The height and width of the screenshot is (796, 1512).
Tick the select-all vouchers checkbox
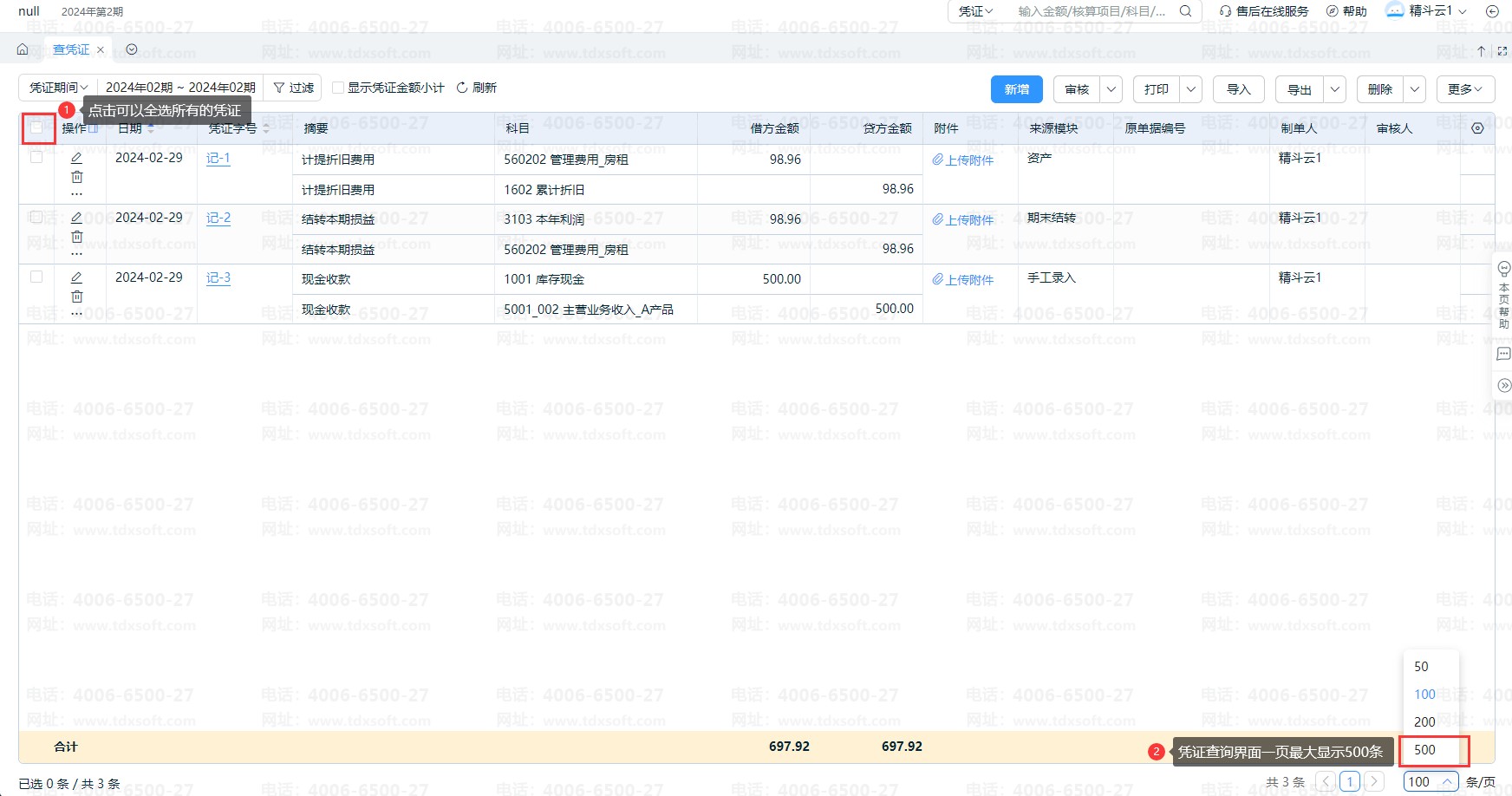(x=36, y=128)
